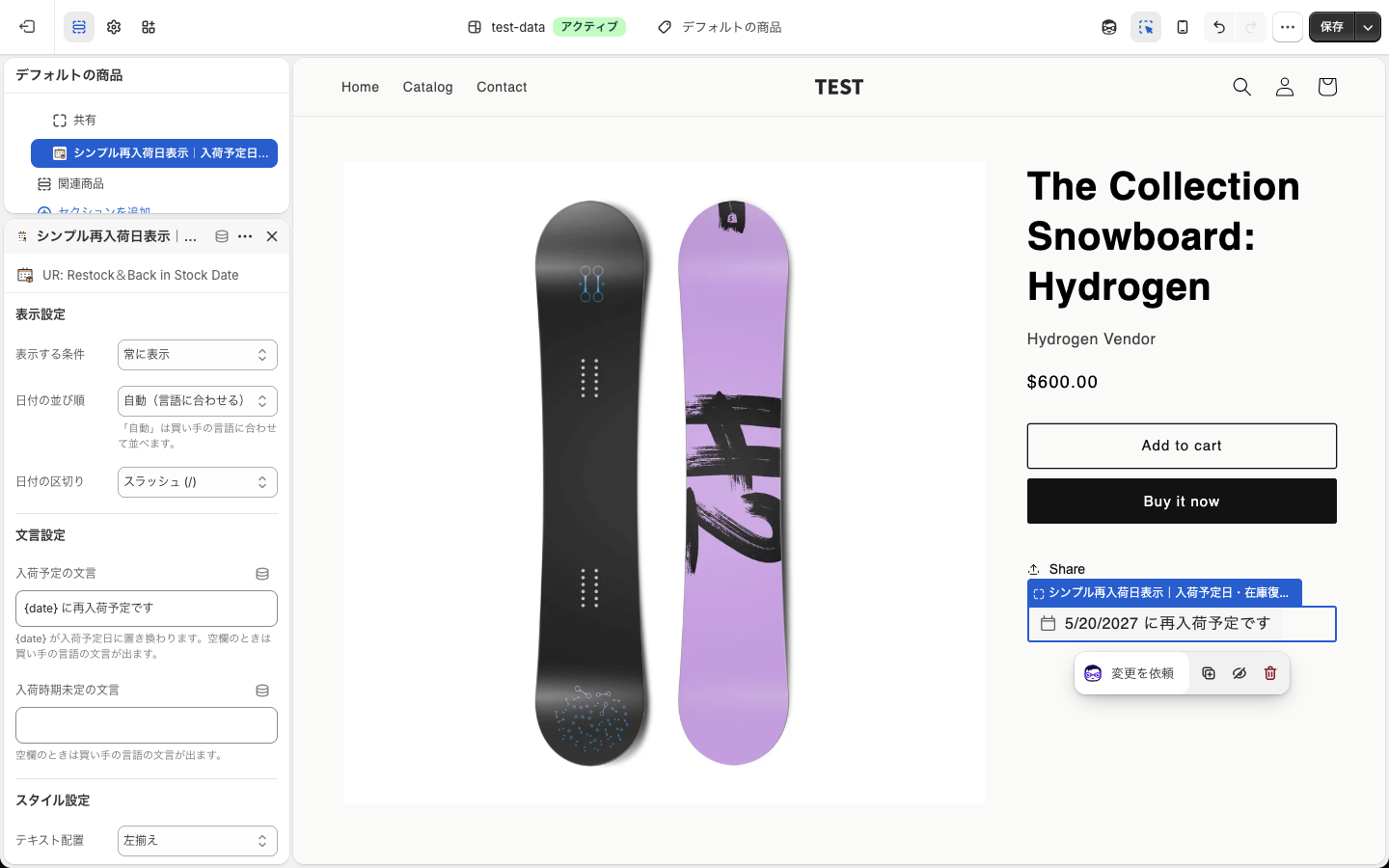
Task: Click the 保存 save button
Action: pyautogui.click(x=1332, y=27)
